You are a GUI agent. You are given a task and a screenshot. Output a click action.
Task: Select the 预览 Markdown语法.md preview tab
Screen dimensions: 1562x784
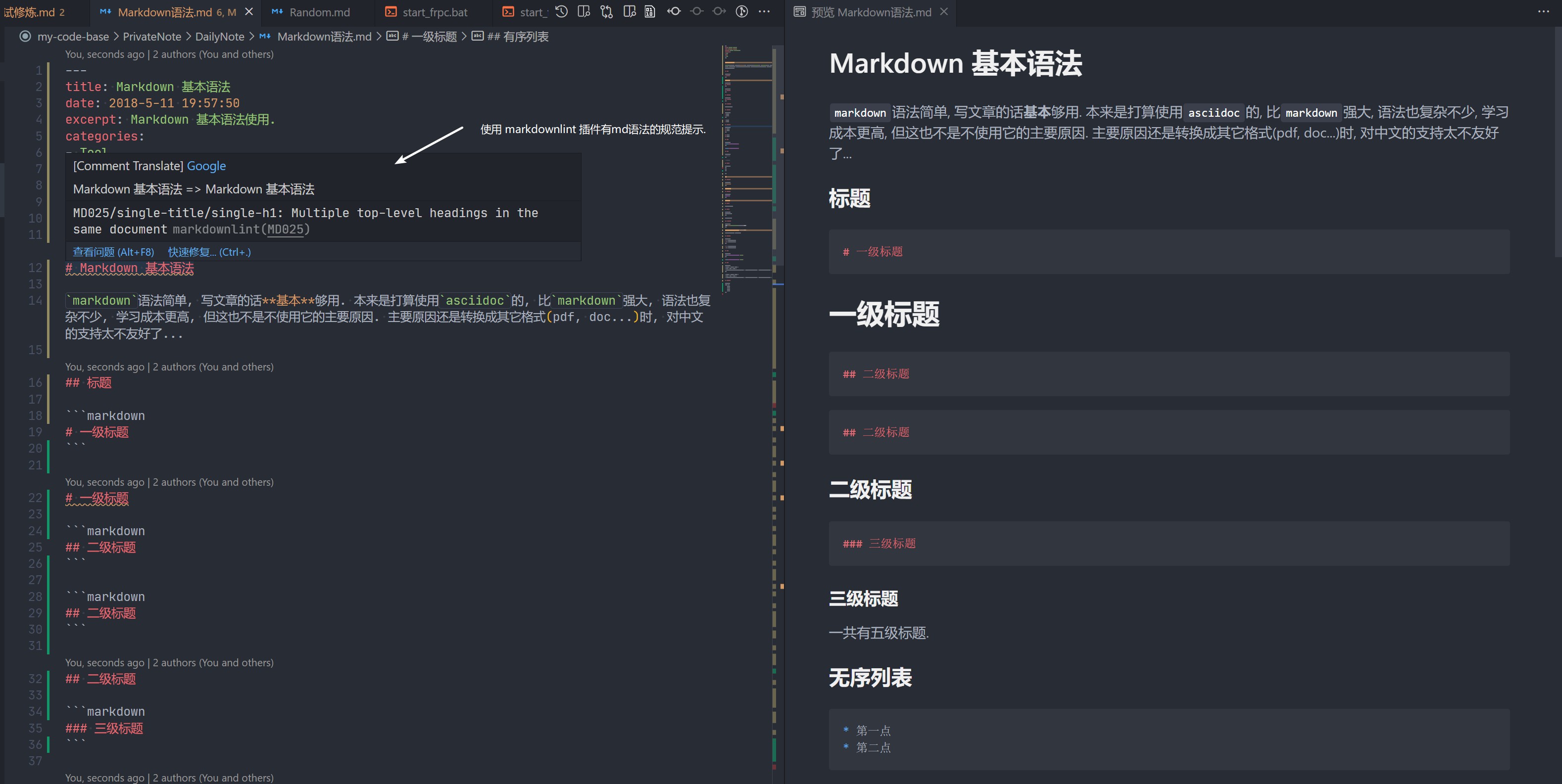coord(871,12)
